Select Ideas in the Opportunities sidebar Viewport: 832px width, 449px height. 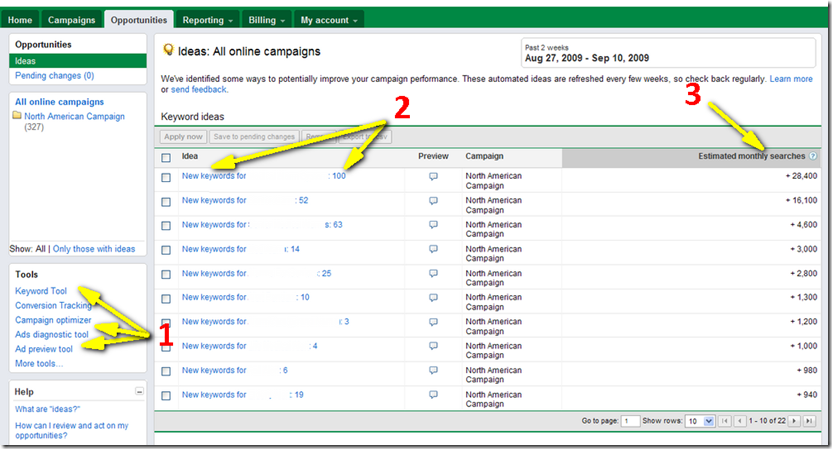[77, 61]
